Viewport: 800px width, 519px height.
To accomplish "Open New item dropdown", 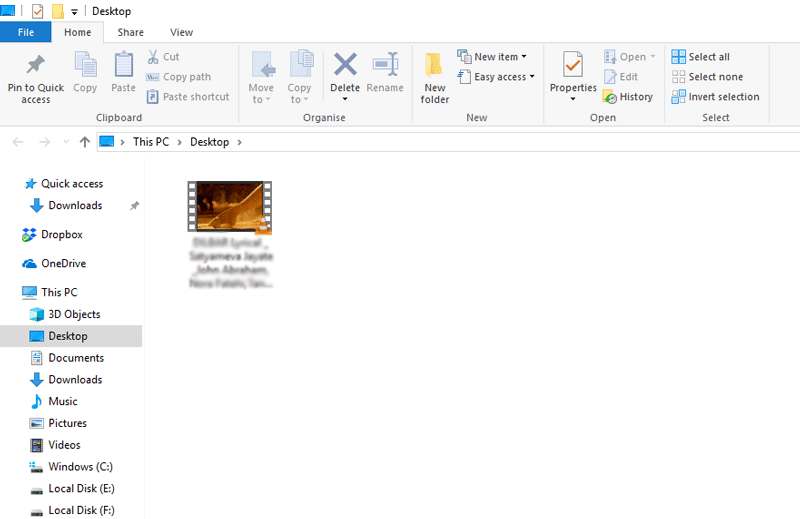I will [492, 57].
